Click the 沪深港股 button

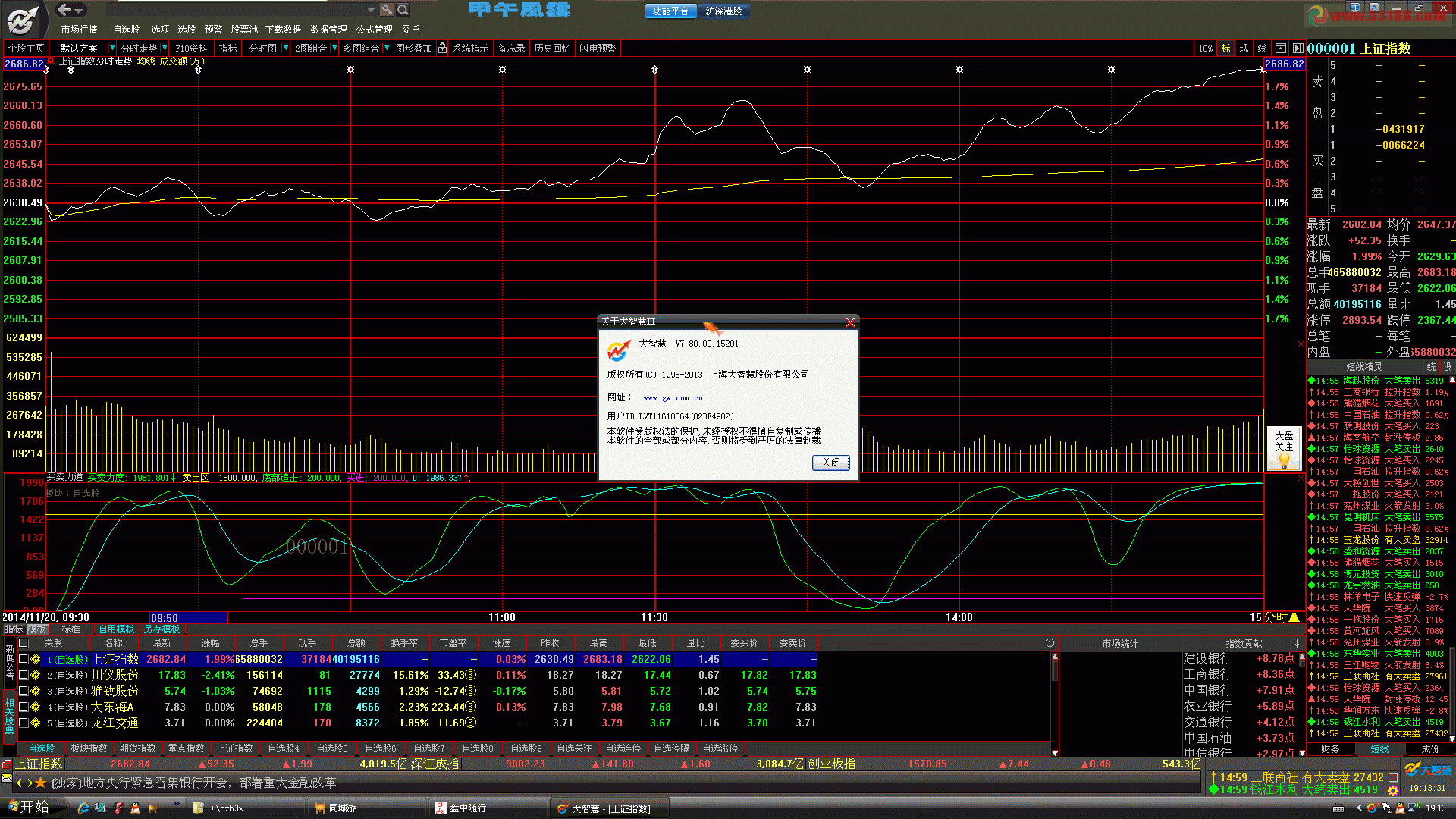tap(723, 11)
